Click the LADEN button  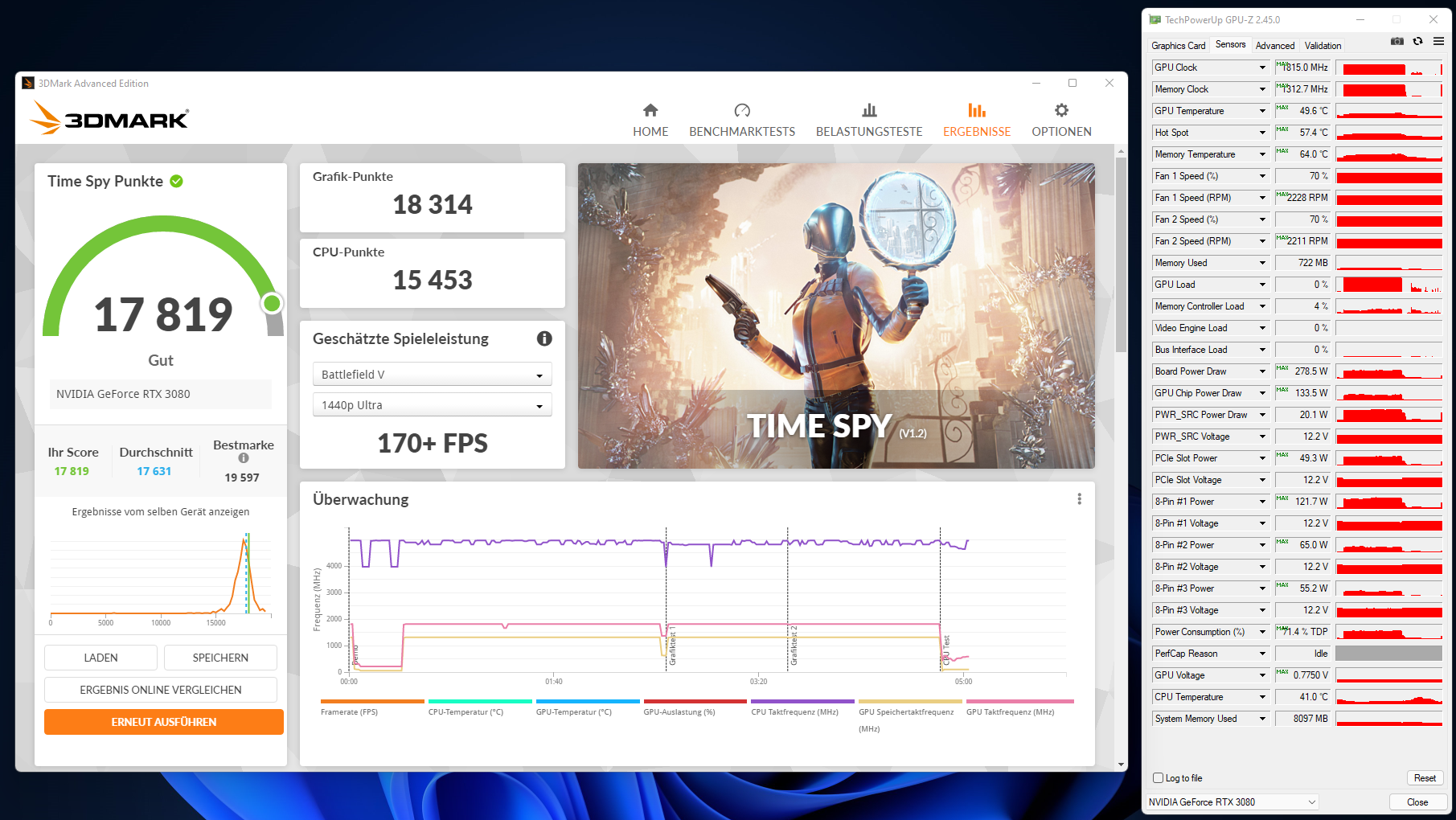tap(100, 658)
